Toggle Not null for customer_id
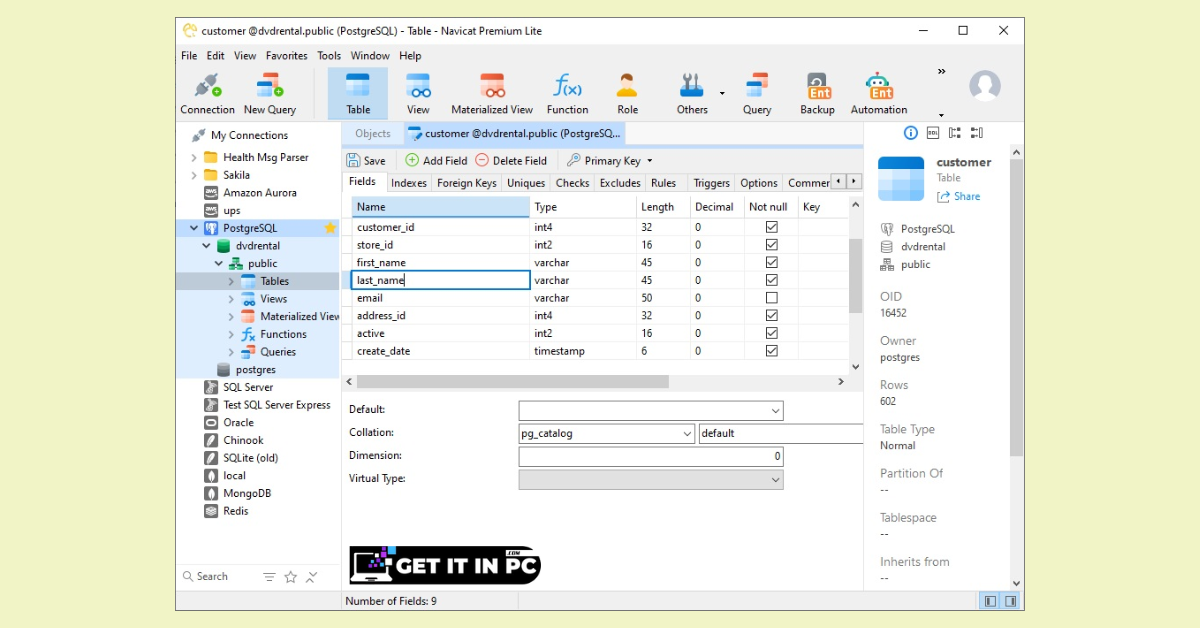Image resolution: width=1200 pixels, height=628 pixels. [x=771, y=227]
